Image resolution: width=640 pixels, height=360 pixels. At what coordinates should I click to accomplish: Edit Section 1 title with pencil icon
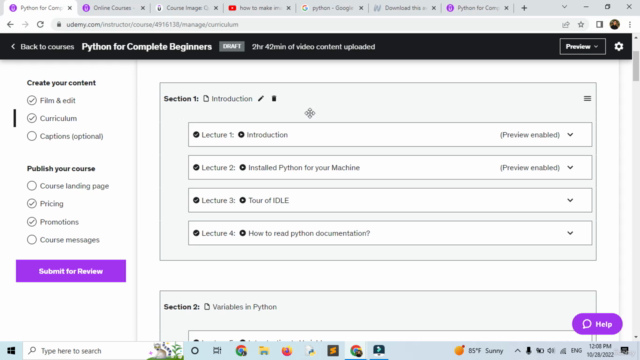pos(261,98)
